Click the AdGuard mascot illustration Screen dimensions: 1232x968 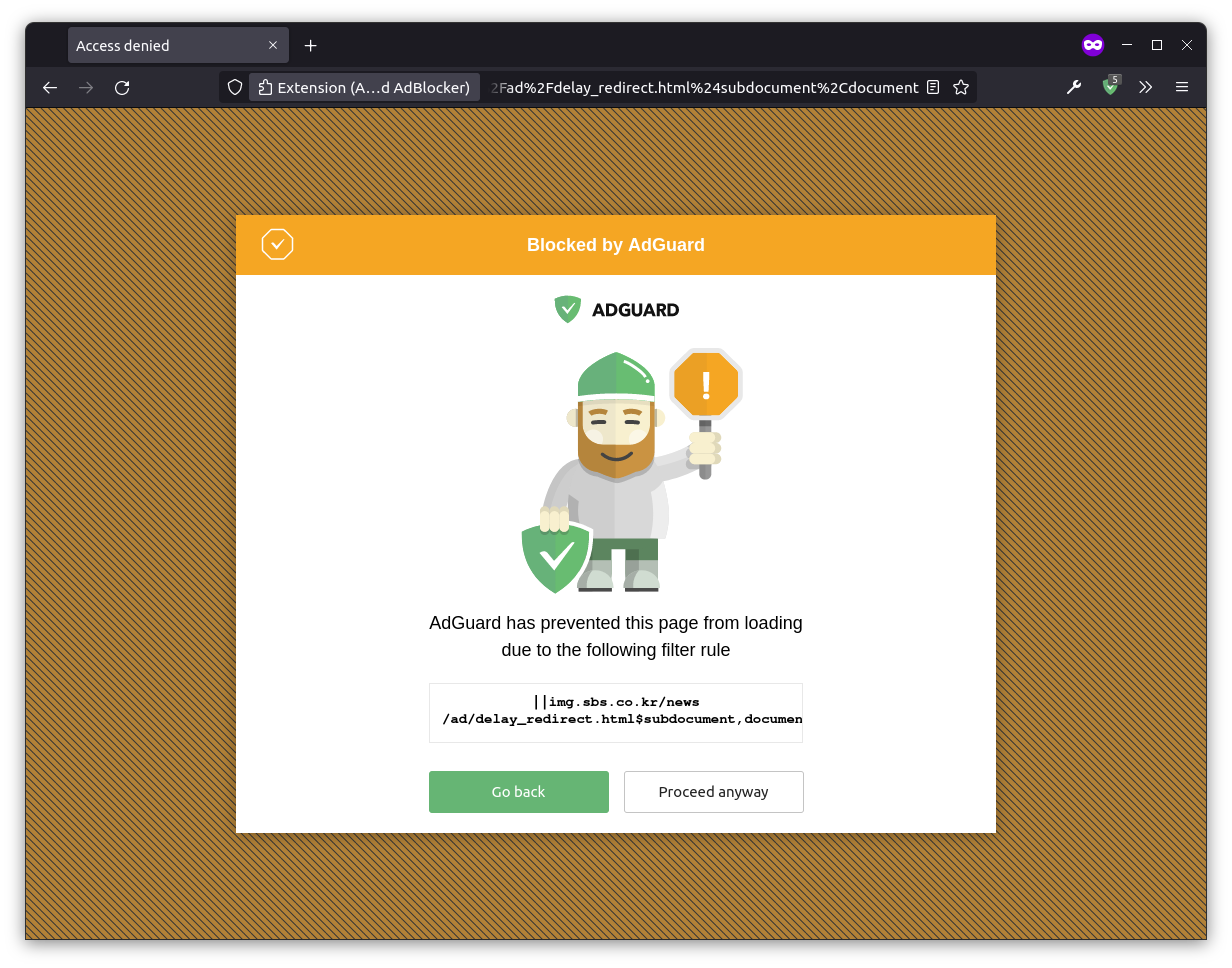pyautogui.click(x=631, y=471)
